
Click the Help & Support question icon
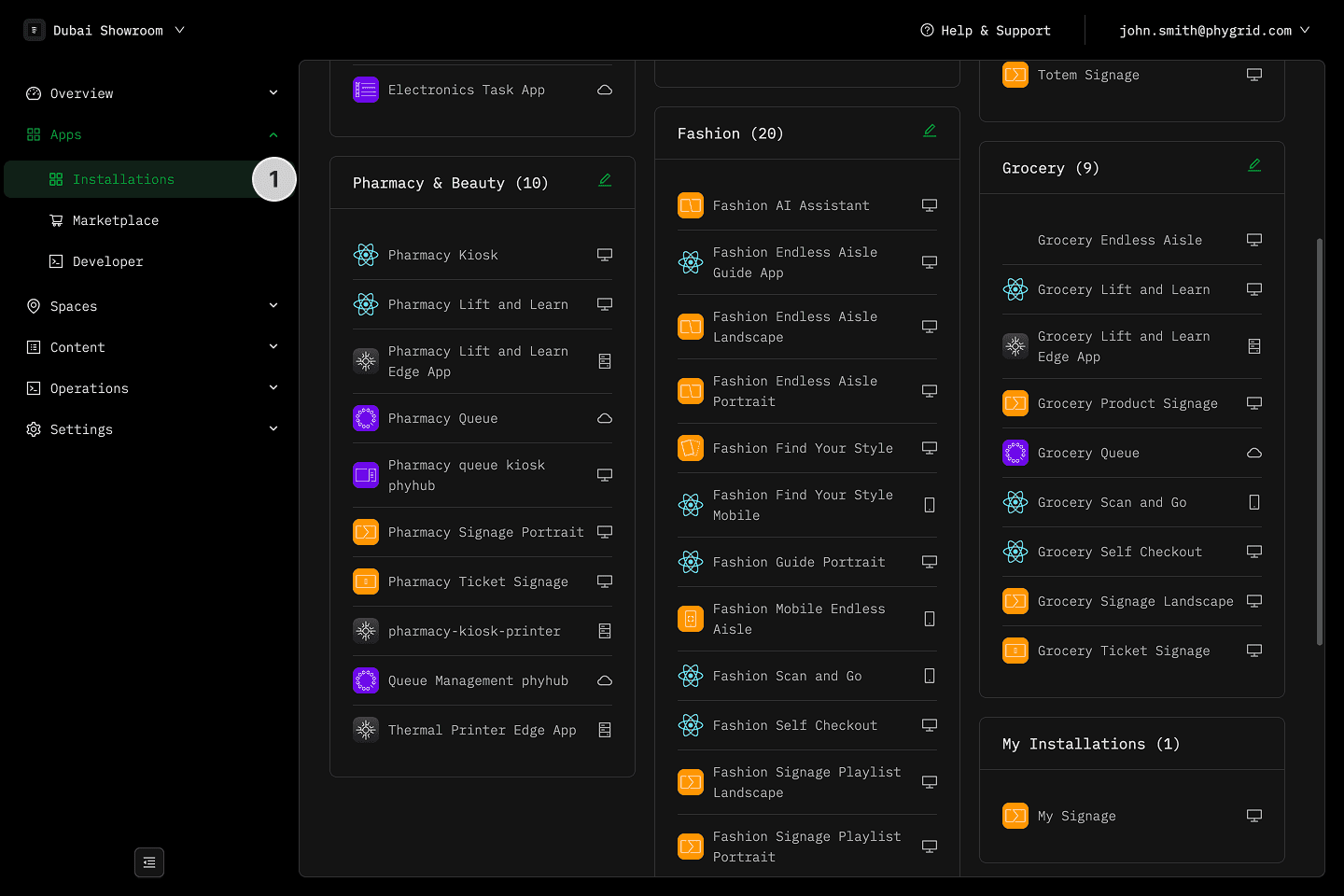pyautogui.click(x=927, y=30)
